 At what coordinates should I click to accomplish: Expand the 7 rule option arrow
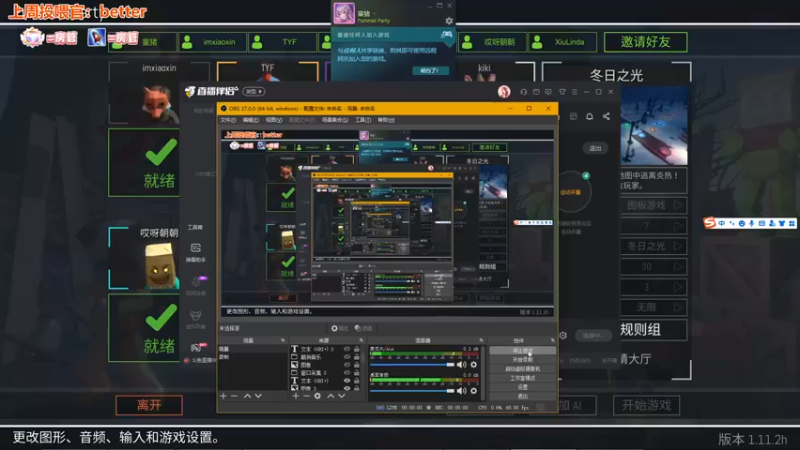pyautogui.click(x=678, y=226)
